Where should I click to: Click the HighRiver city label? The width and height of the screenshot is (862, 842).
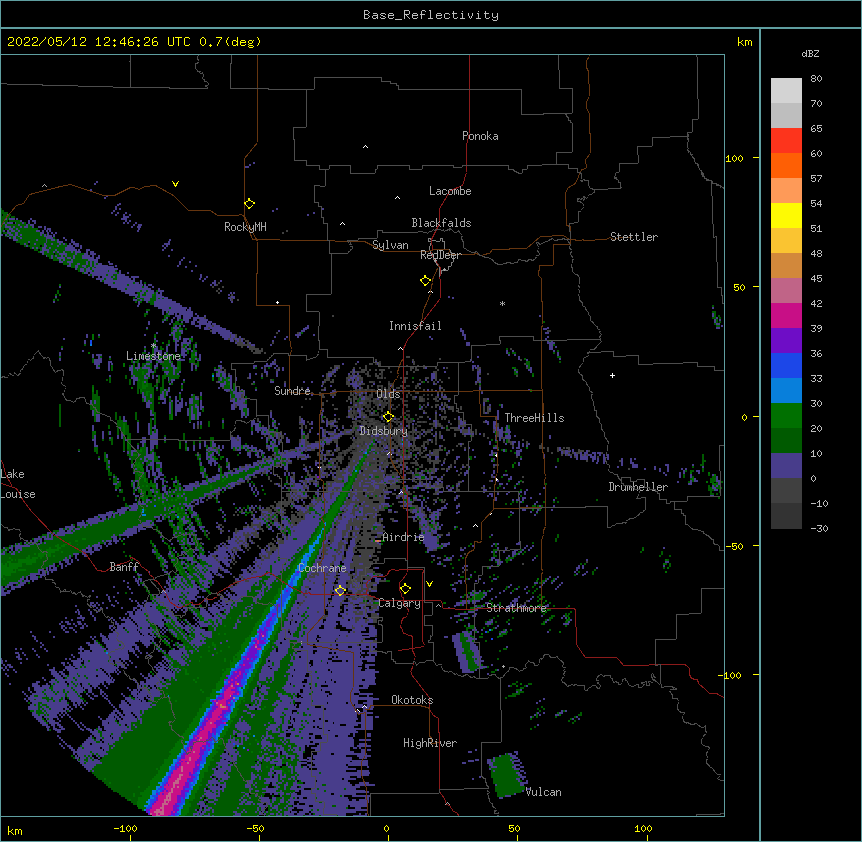pos(430,743)
